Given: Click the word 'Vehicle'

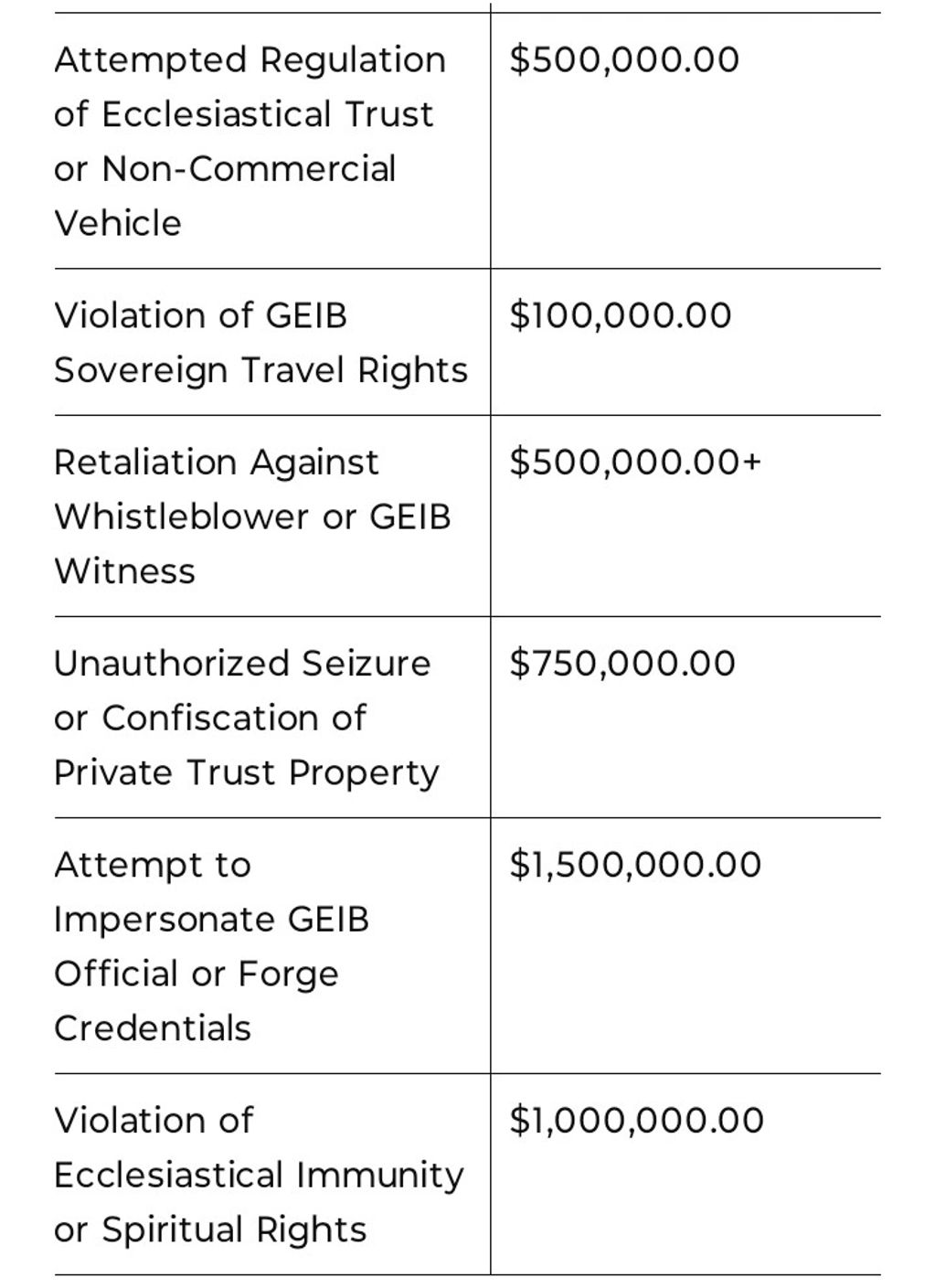Looking at the screenshot, I should tap(118, 223).
